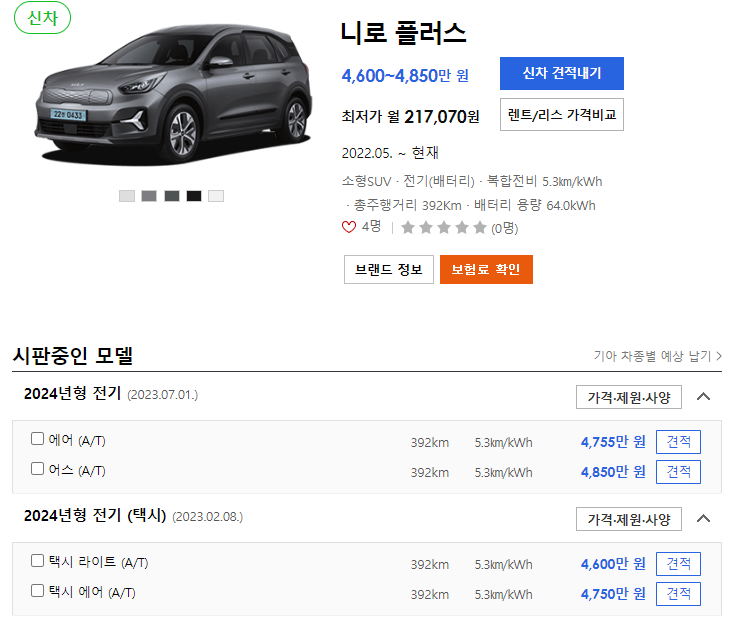Click the first rating star
Screen dimensions: 735x624
pos(408,228)
